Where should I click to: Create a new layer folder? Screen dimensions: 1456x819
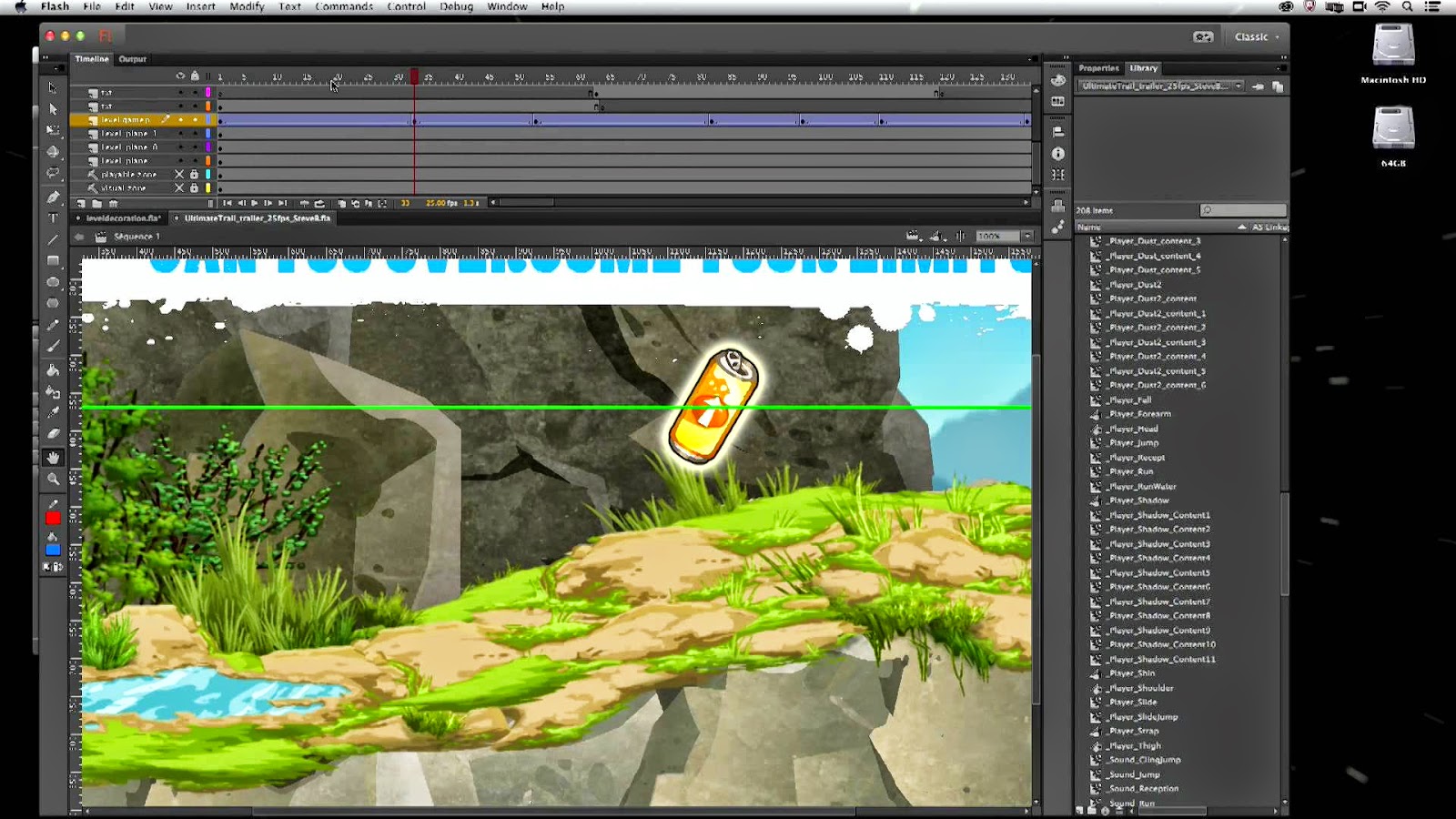point(96,203)
